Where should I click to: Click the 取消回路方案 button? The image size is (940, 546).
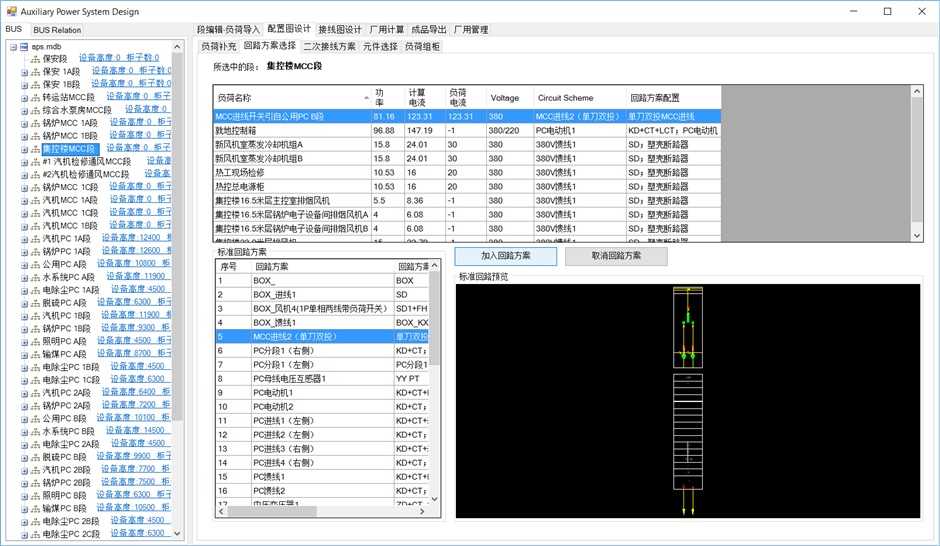pyautogui.click(x=616, y=256)
